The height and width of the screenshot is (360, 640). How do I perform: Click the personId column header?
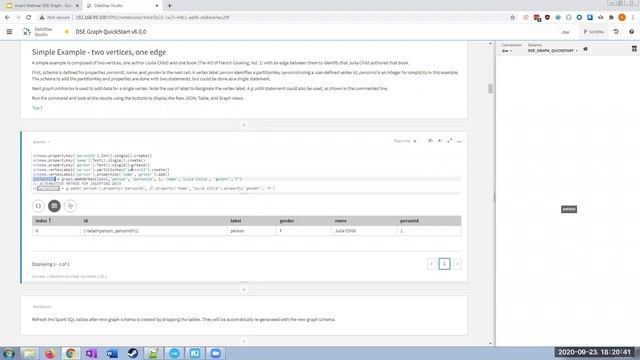(x=429, y=221)
